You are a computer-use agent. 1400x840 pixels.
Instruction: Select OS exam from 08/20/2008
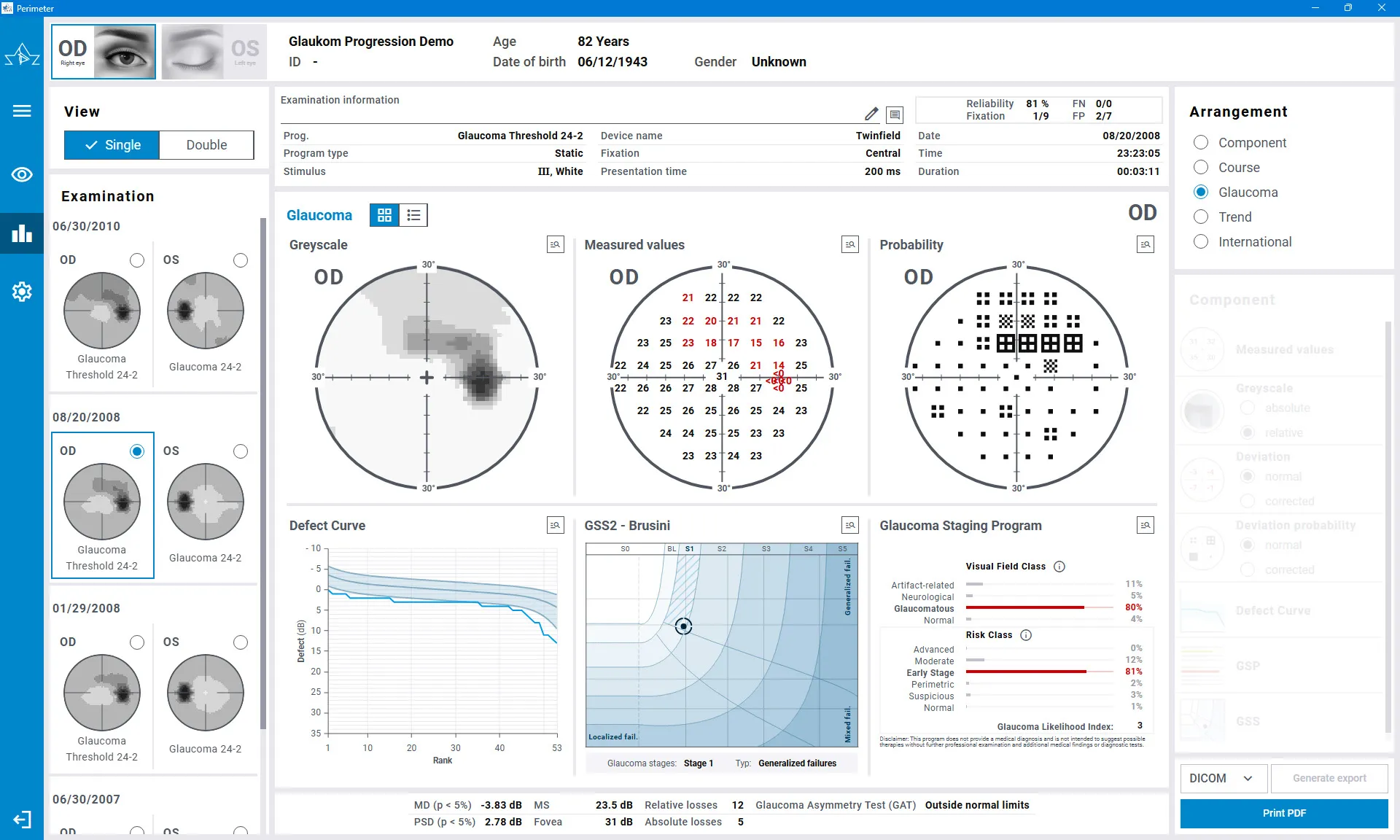(x=241, y=451)
